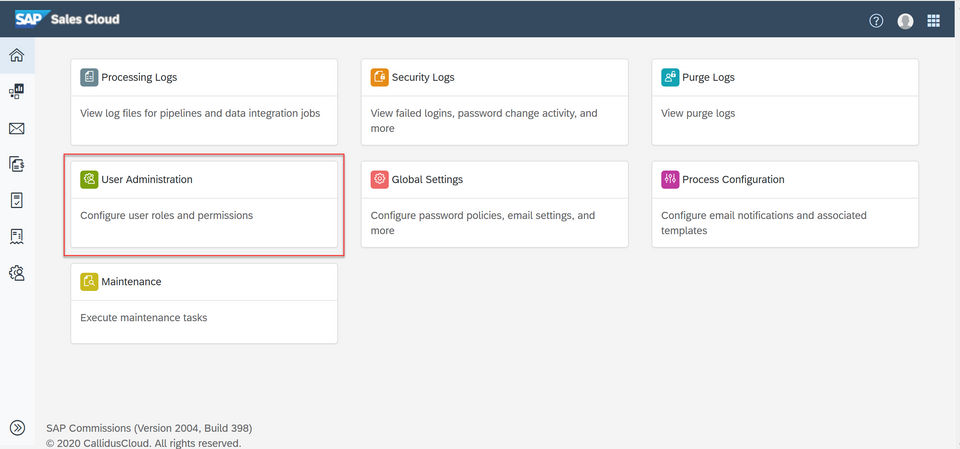Screen dimensions: 960x449
Task: Click the checklist document sidebar icon
Action: (17, 200)
